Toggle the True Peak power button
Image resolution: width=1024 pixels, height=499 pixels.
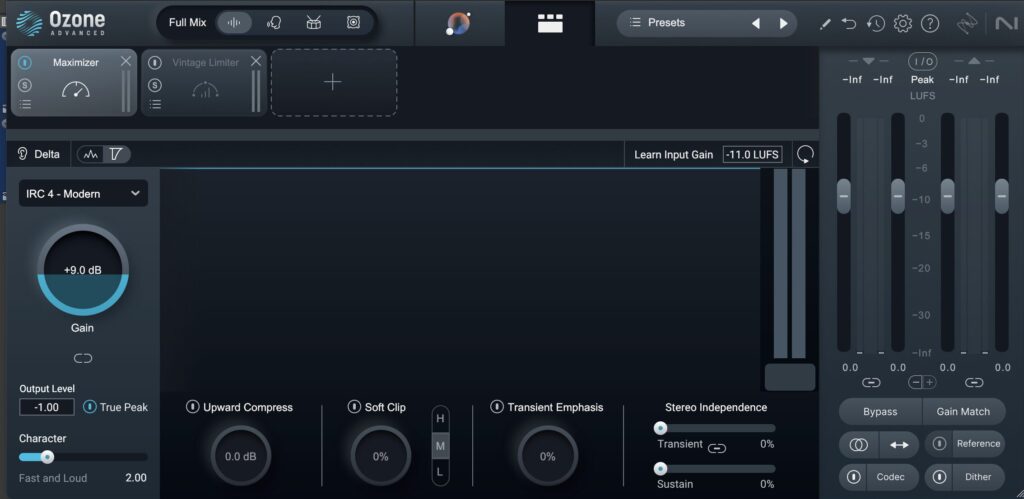coord(90,407)
